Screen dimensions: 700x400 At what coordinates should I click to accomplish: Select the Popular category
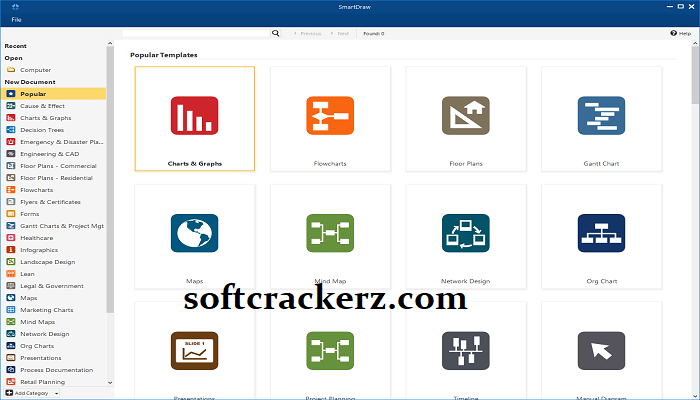[54, 94]
